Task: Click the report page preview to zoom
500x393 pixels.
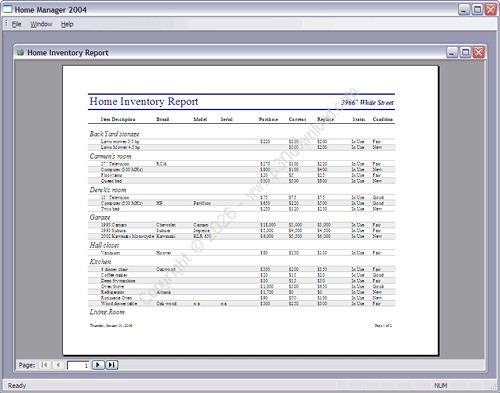Action: click(x=250, y=210)
